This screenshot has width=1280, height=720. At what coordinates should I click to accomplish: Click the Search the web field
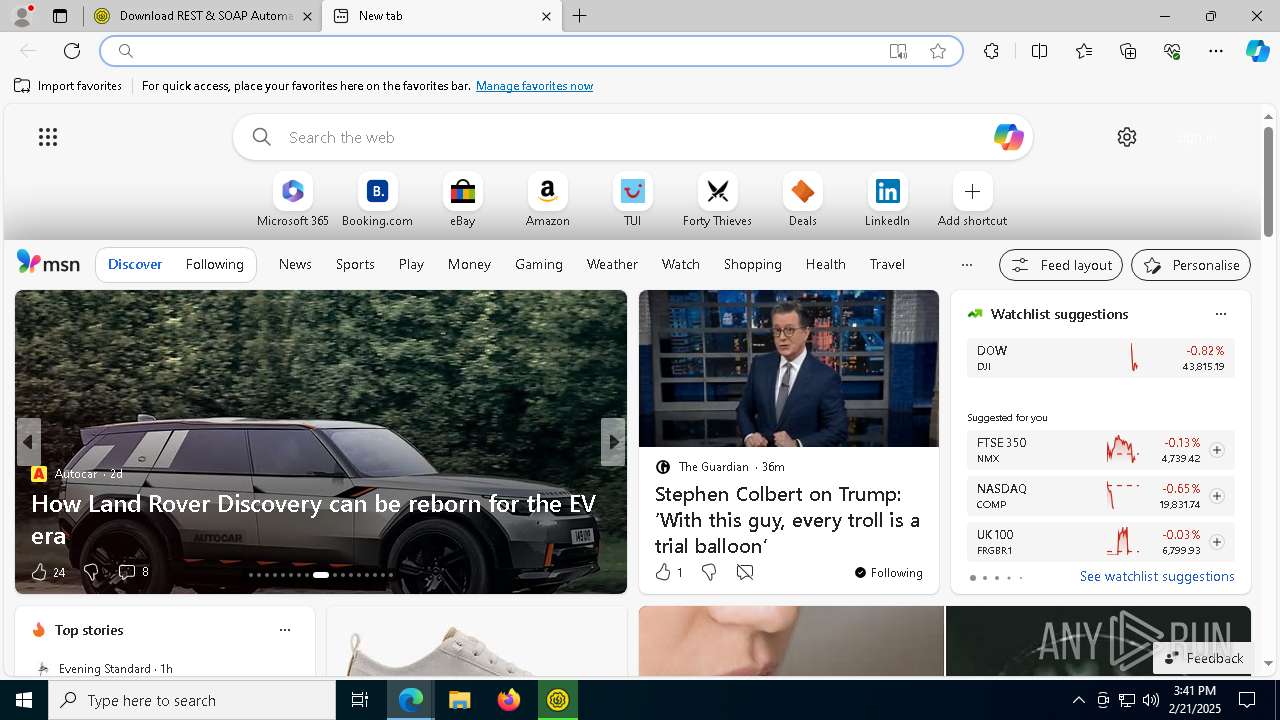[x=632, y=137]
